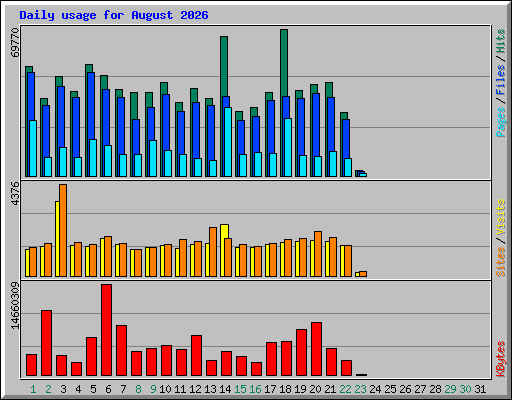Click day 22 on the x-axis

pos(345,389)
